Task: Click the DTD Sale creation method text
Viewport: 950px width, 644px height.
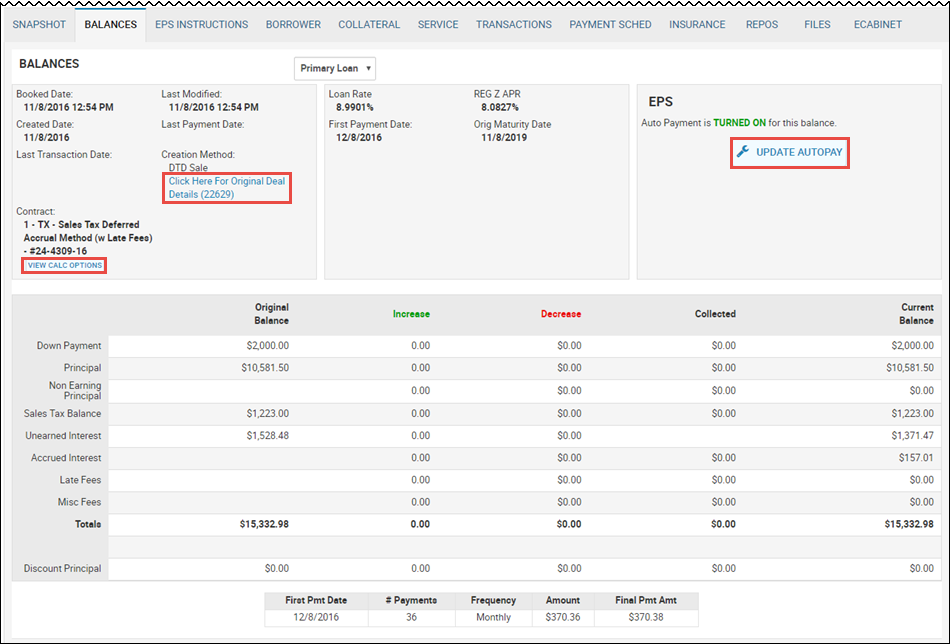Action: coord(188,168)
